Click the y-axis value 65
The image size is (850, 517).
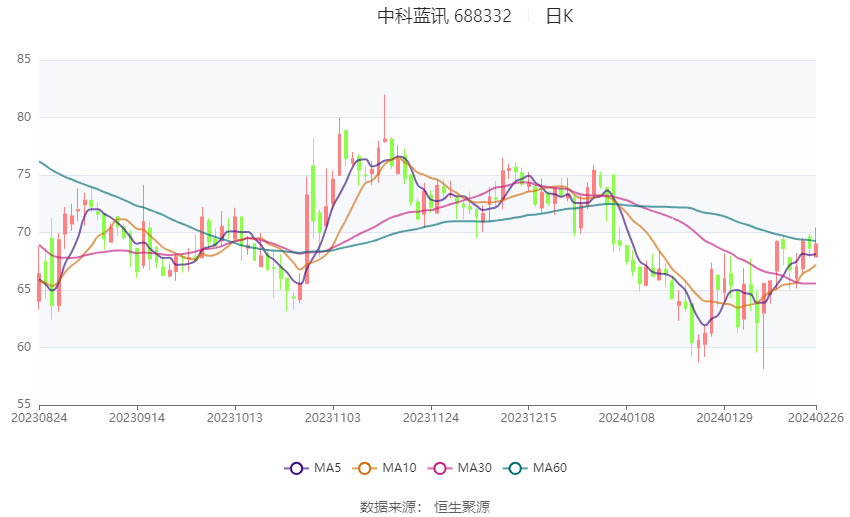tap(24, 289)
